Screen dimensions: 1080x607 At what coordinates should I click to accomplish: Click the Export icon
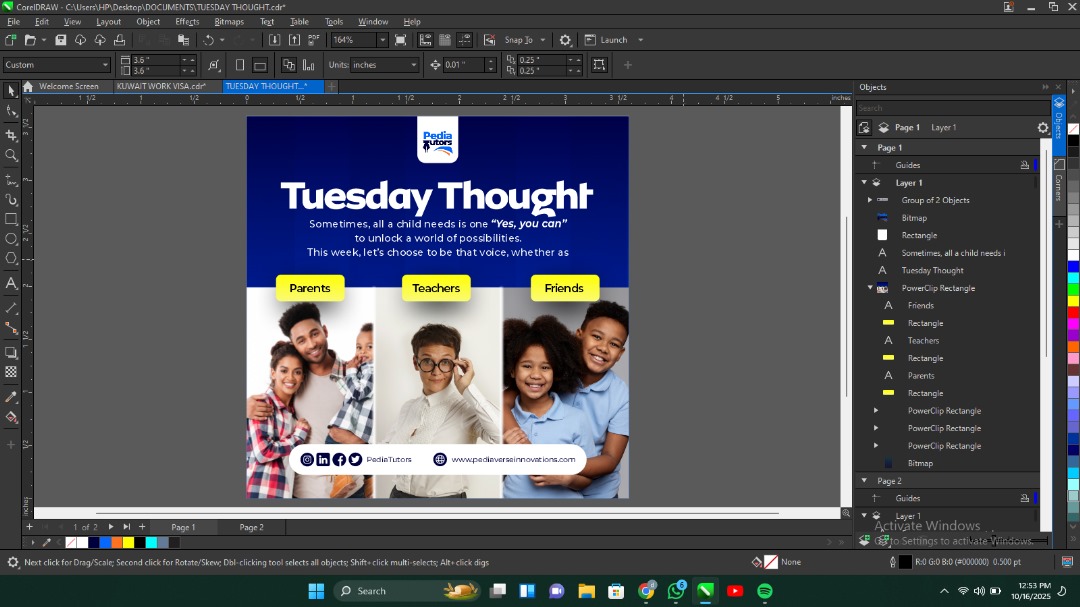tap(294, 40)
